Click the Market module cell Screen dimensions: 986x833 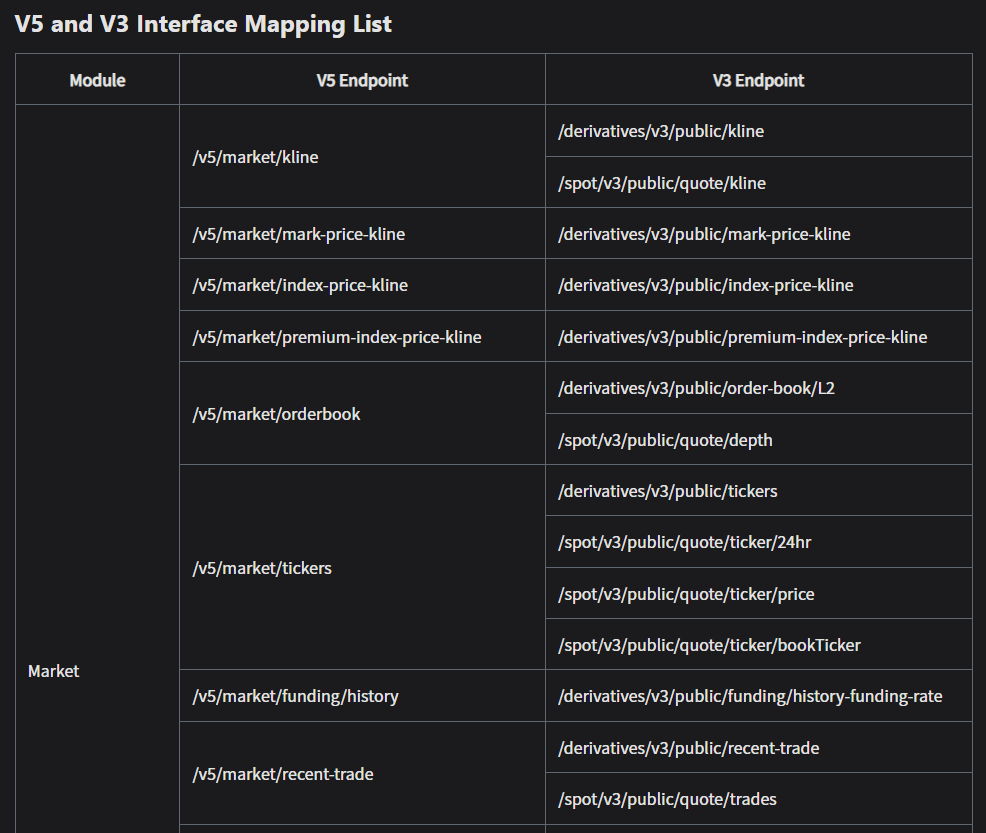tap(54, 671)
